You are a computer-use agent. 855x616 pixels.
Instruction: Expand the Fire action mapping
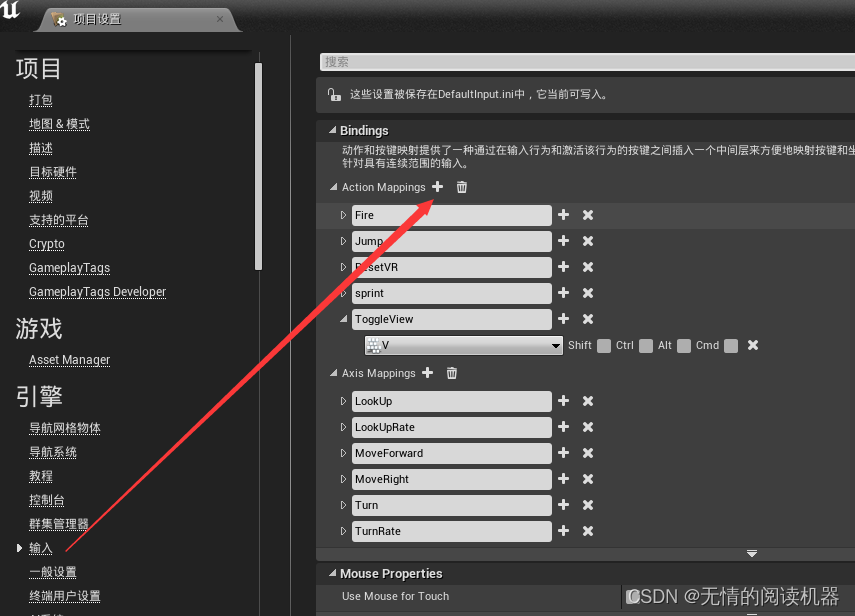(343, 215)
